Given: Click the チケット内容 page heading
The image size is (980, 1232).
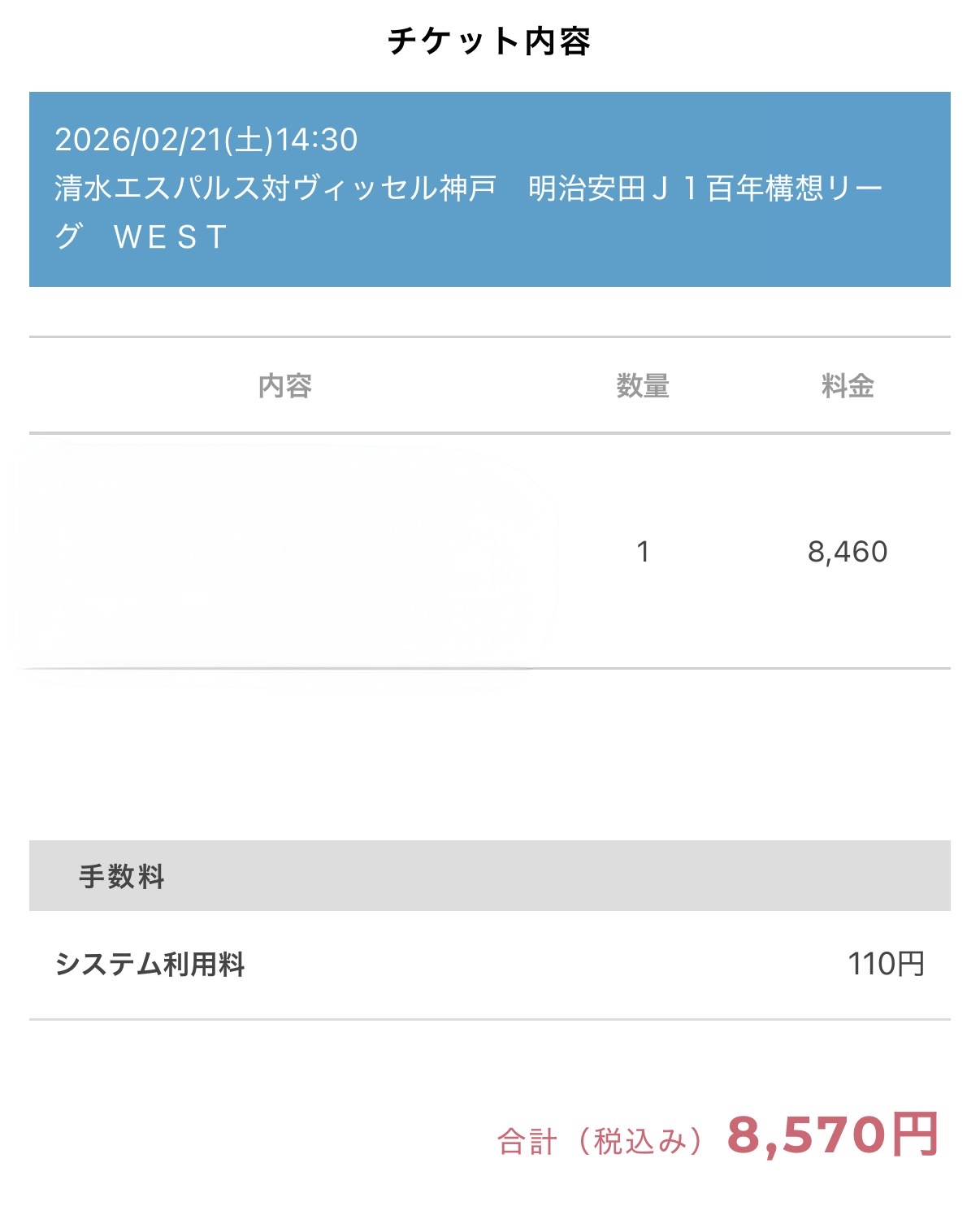Looking at the screenshot, I should tap(489, 41).
